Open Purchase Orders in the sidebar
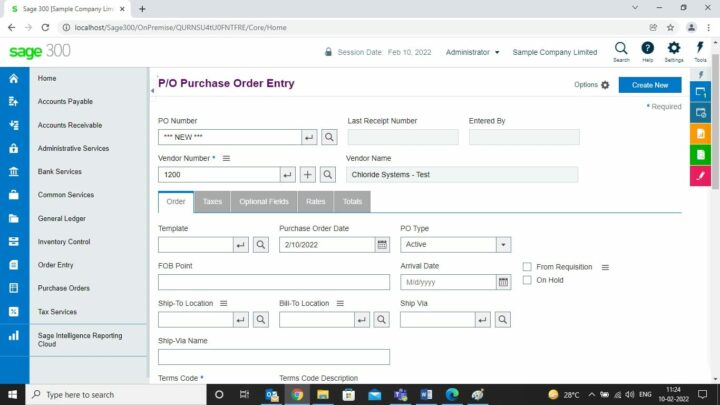The image size is (720, 405). pyautogui.click(x=64, y=288)
